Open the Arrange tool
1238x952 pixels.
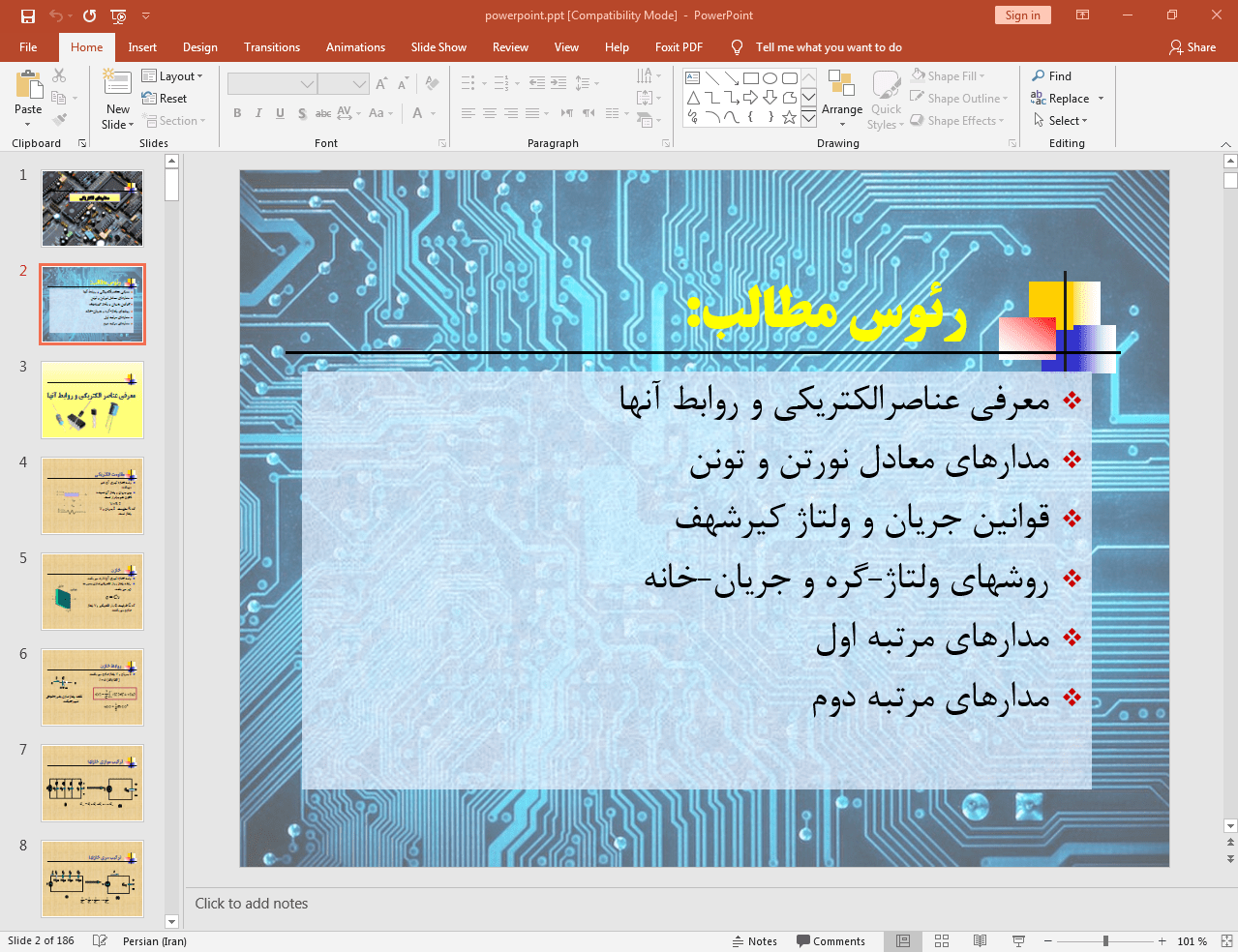pyautogui.click(x=841, y=97)
